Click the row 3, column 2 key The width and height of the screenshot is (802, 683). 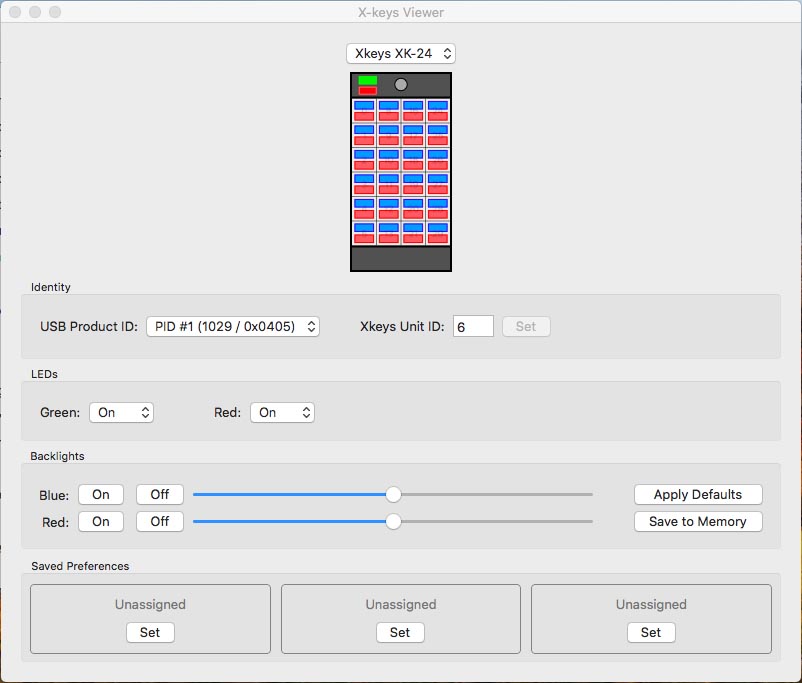389,160
